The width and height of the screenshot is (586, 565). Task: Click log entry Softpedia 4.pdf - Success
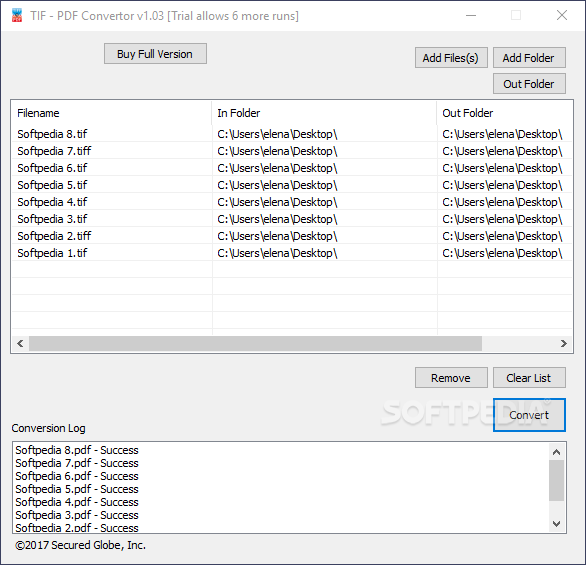pyautogui.click(x=77, y=502)
